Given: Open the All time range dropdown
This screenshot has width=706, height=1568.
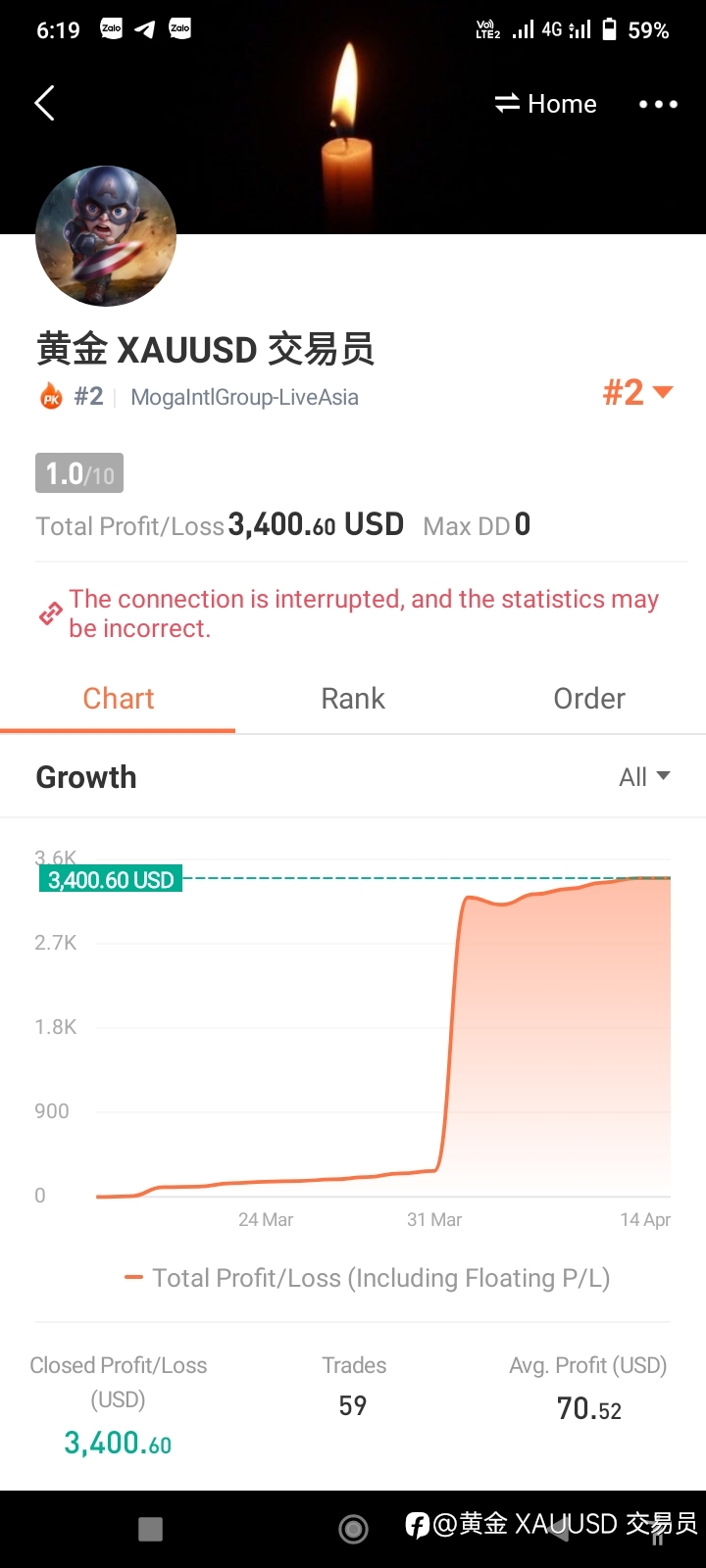Looking at the screenshot, I should point(645,777).
